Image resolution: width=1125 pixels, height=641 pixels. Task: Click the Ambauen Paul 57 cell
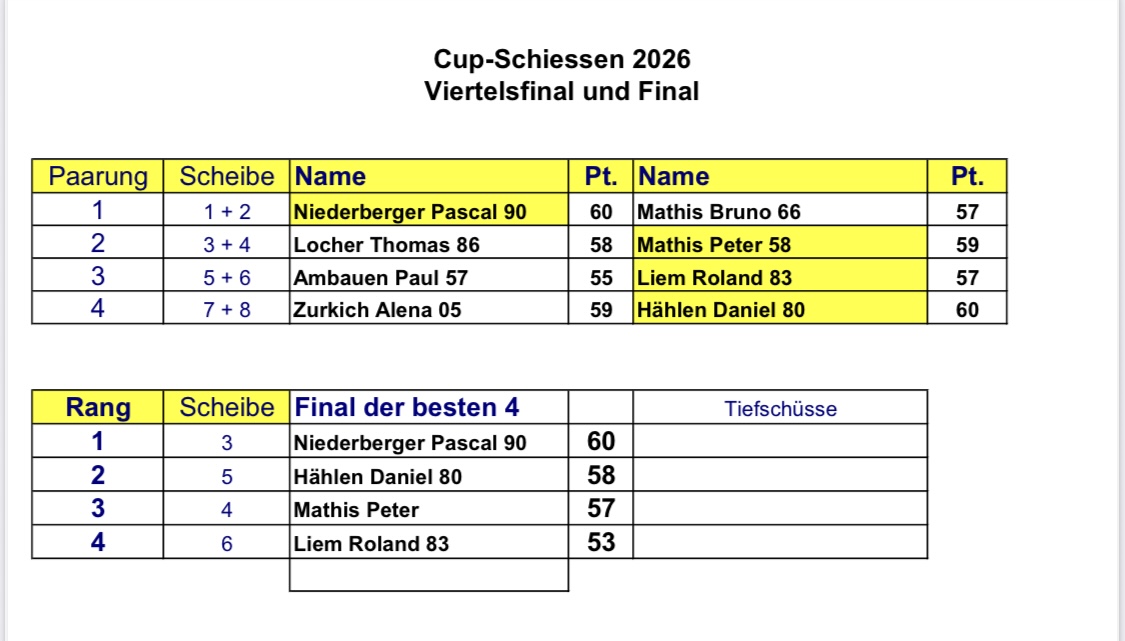(x=429, y=278)
